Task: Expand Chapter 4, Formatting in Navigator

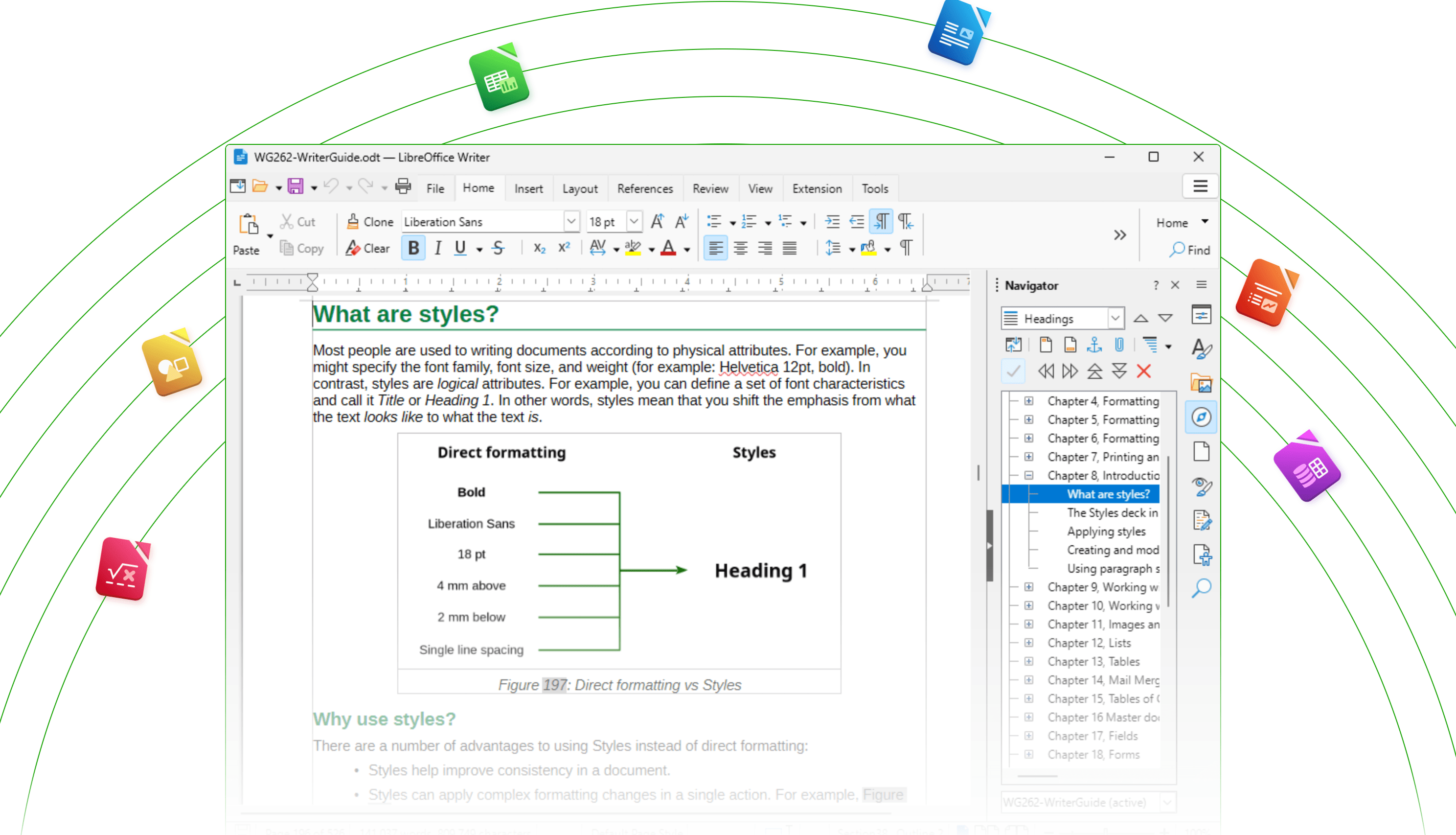Action: [x=1029, y=401]
